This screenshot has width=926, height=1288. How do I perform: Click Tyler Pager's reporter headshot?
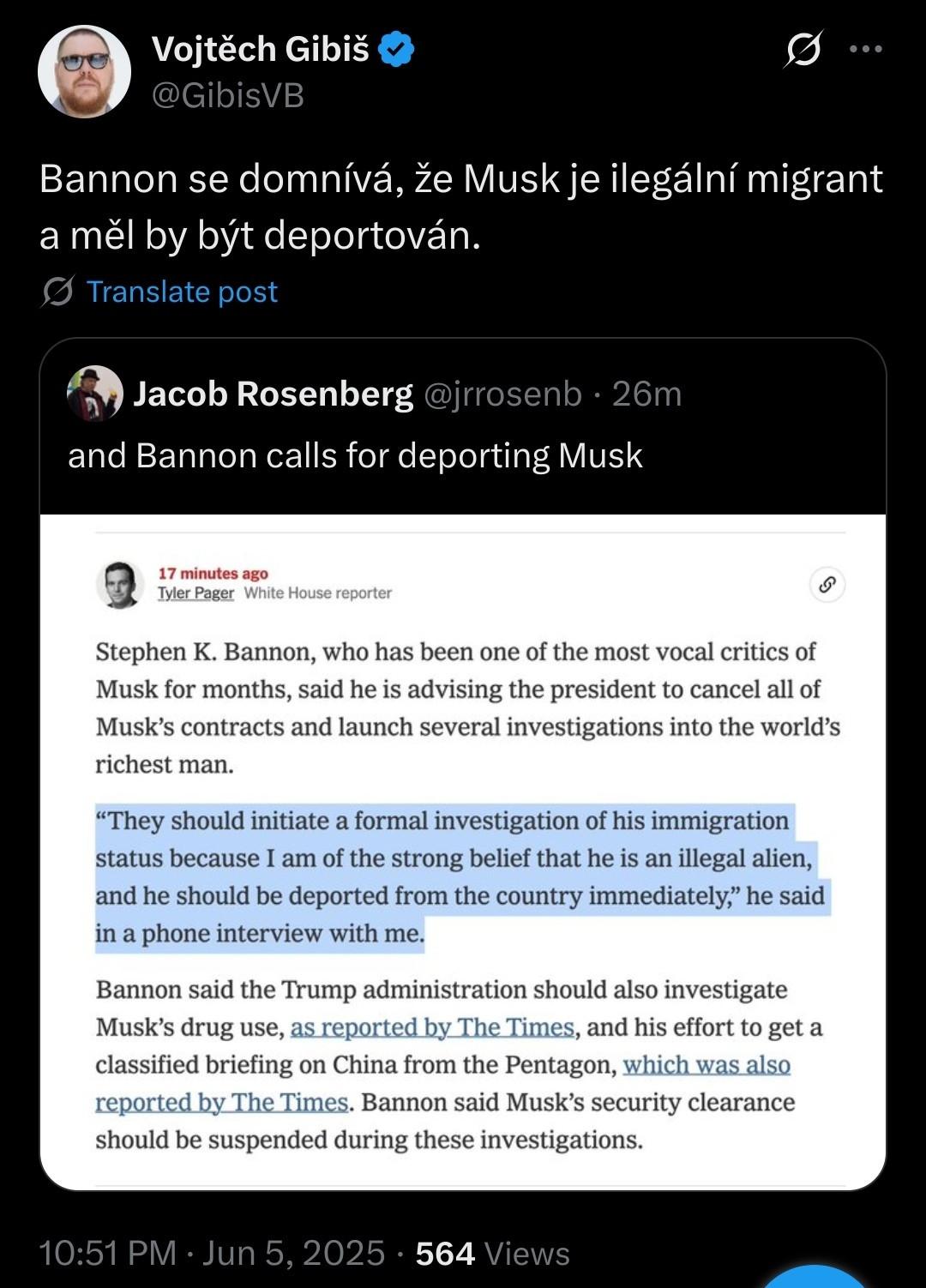pyautogui.click(x=120, y=584)
